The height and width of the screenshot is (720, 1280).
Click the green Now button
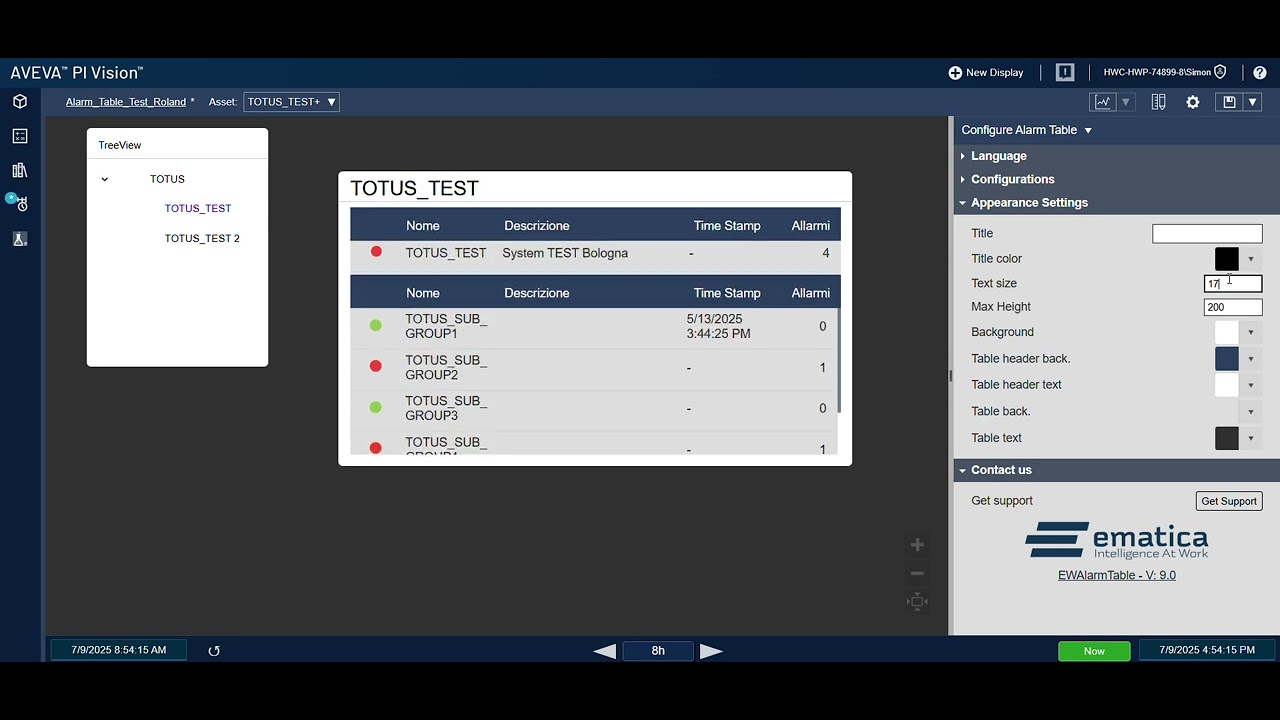tap(1094, 651)
